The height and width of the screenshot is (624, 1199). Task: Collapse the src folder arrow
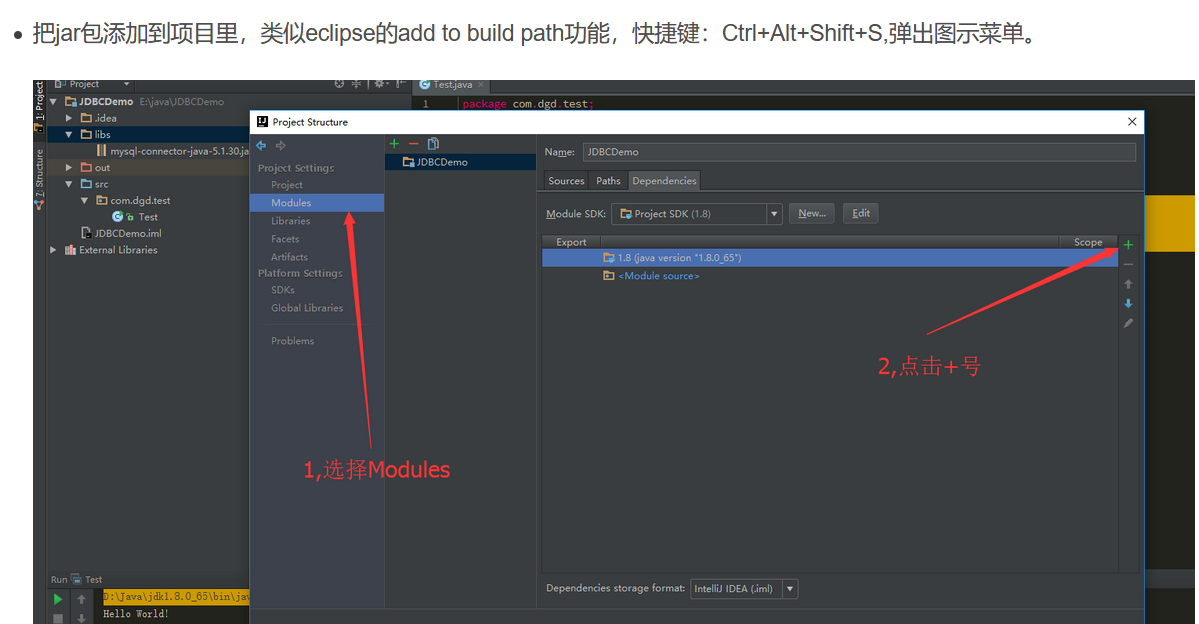point(69,184)
